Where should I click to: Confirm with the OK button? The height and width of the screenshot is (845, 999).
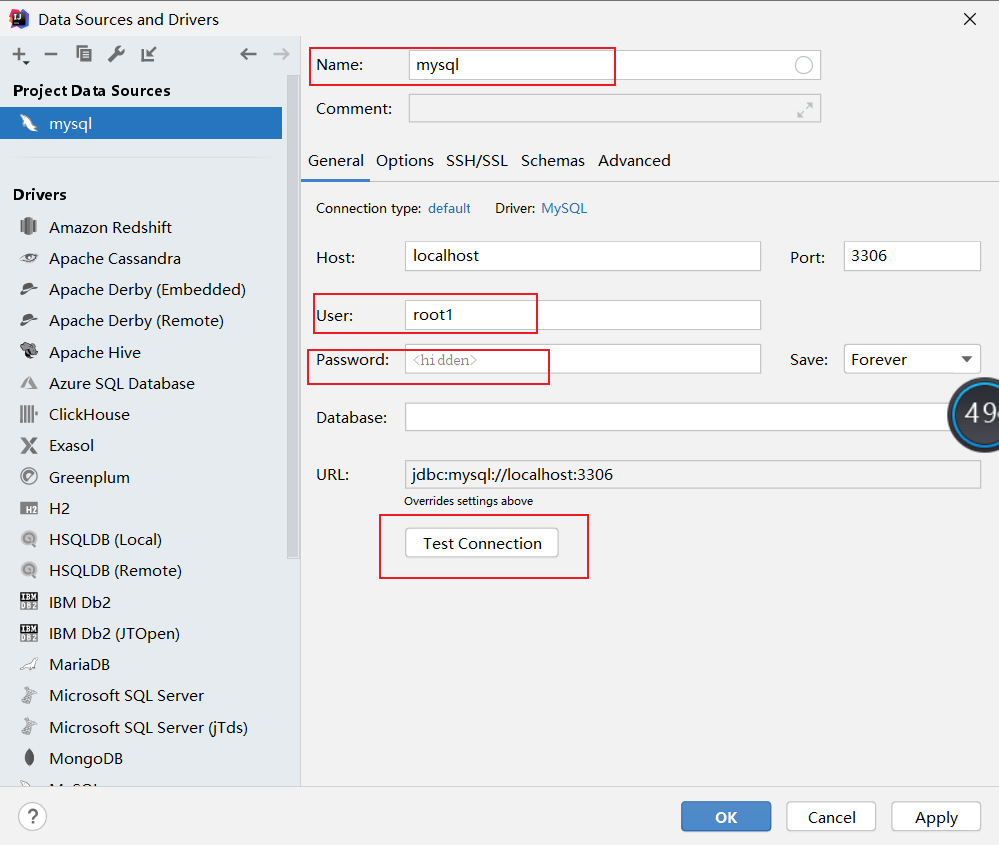(726, 816)
